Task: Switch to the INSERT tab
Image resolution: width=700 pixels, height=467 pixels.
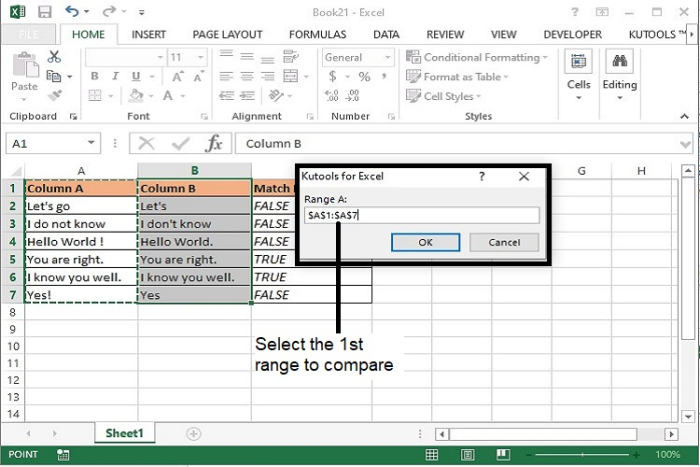Action: point(149,34)
